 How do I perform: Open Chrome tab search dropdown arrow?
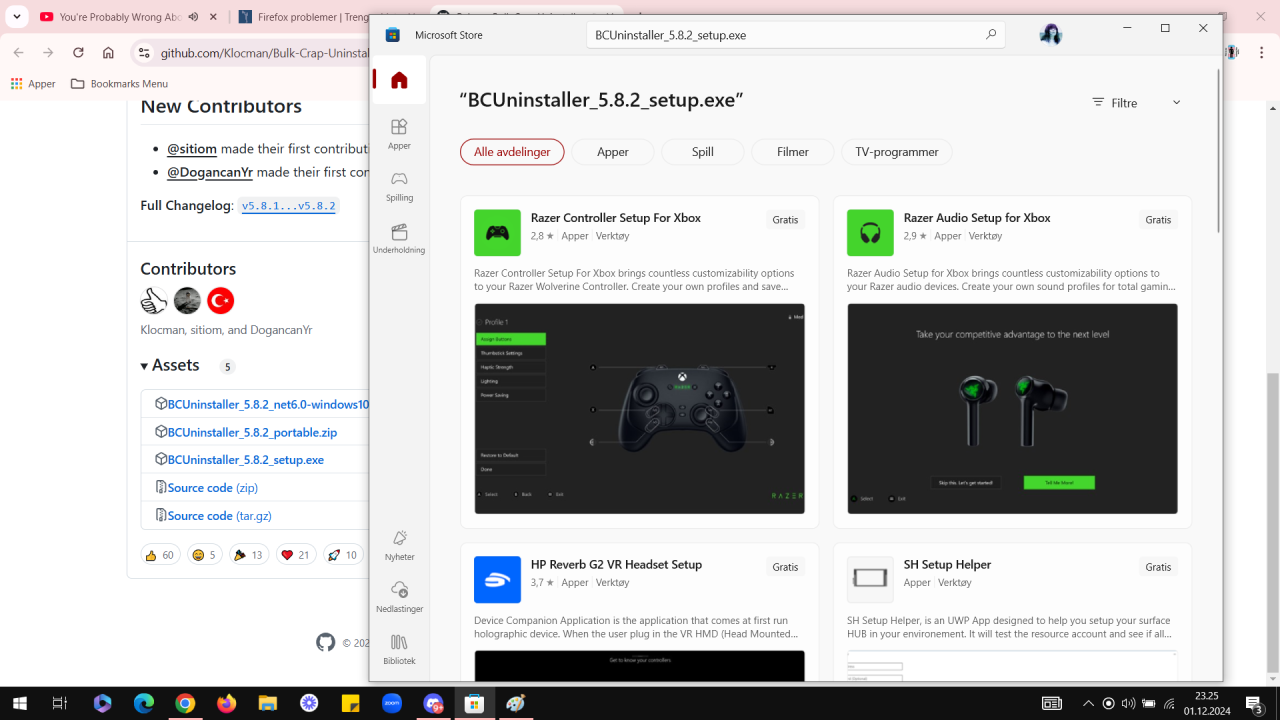coord(17,17)
